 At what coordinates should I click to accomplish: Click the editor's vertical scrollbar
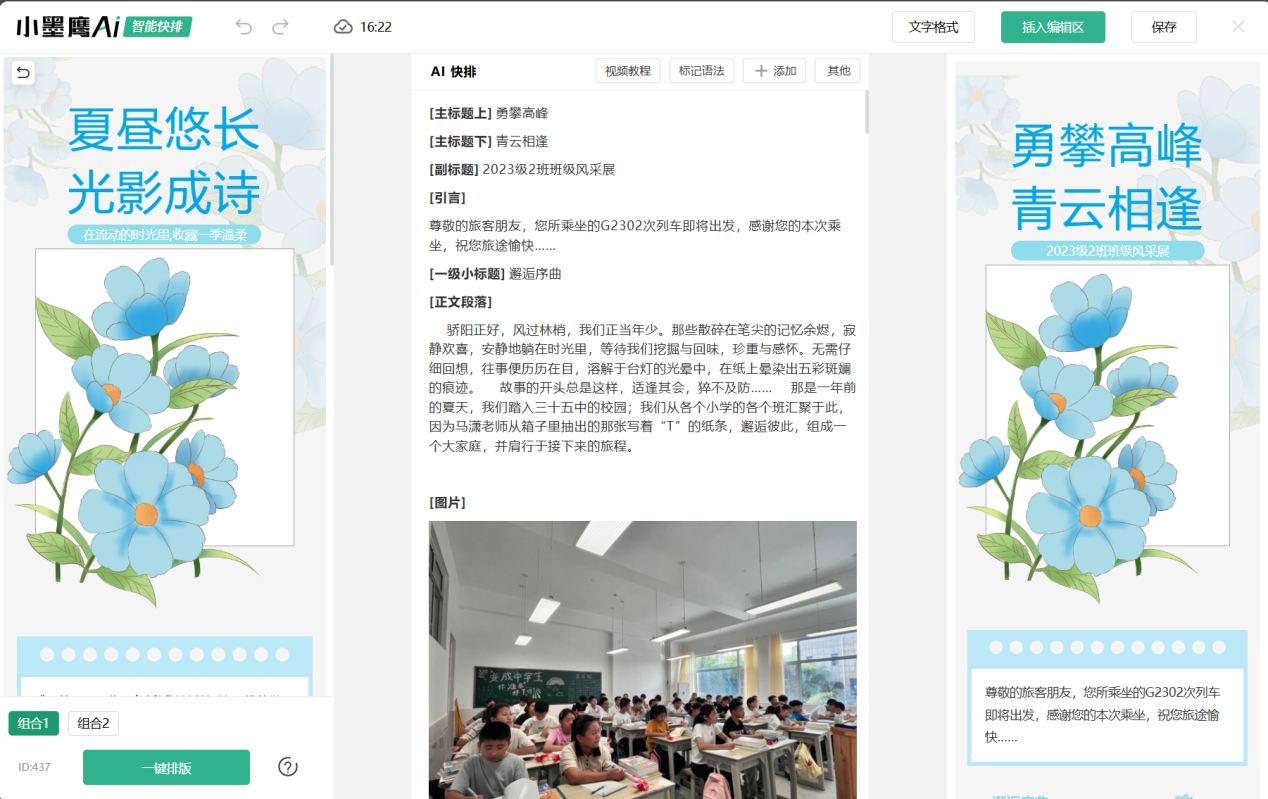(866, 112)
